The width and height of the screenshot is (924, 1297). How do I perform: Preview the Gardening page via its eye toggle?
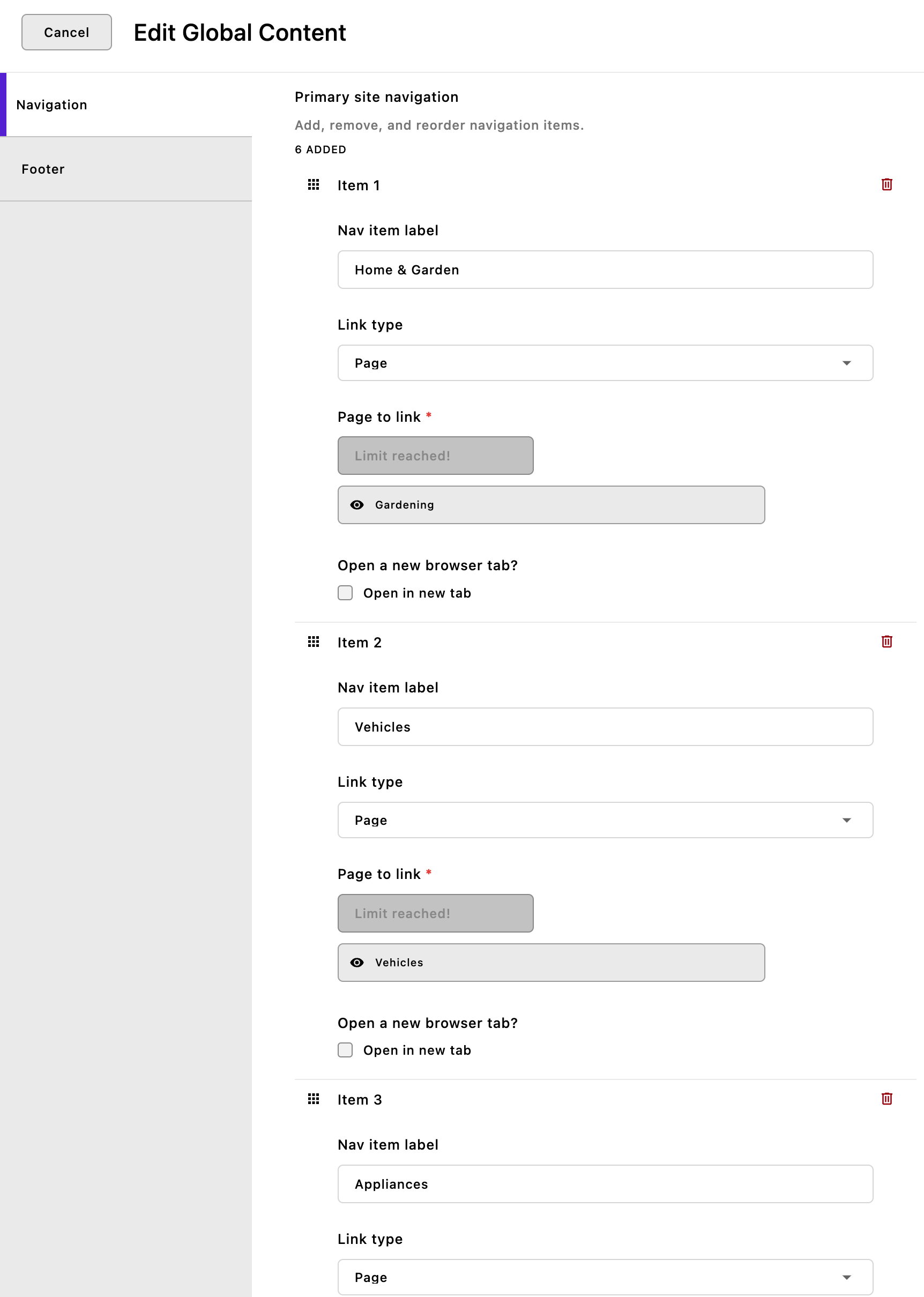tap(357, 504)
